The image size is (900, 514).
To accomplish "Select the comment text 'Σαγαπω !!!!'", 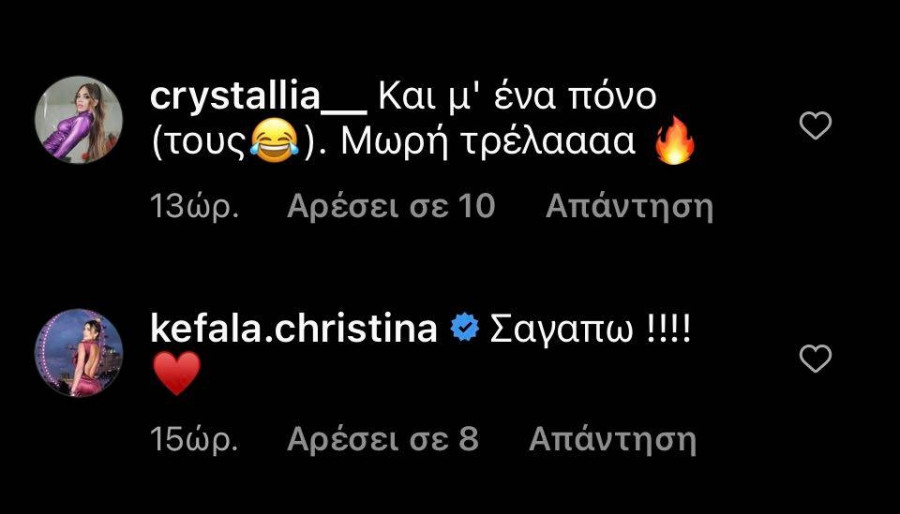I will (x=591, y=331).
